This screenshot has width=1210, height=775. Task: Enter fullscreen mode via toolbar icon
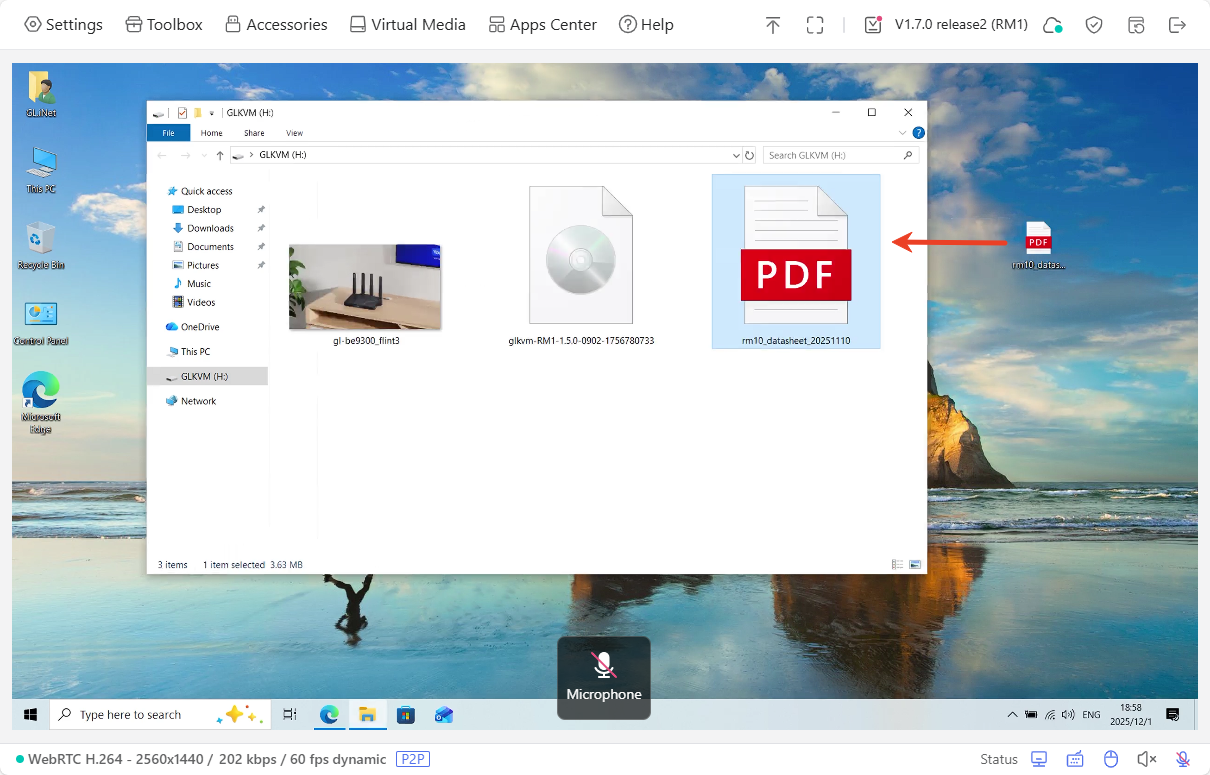point(815,24)
